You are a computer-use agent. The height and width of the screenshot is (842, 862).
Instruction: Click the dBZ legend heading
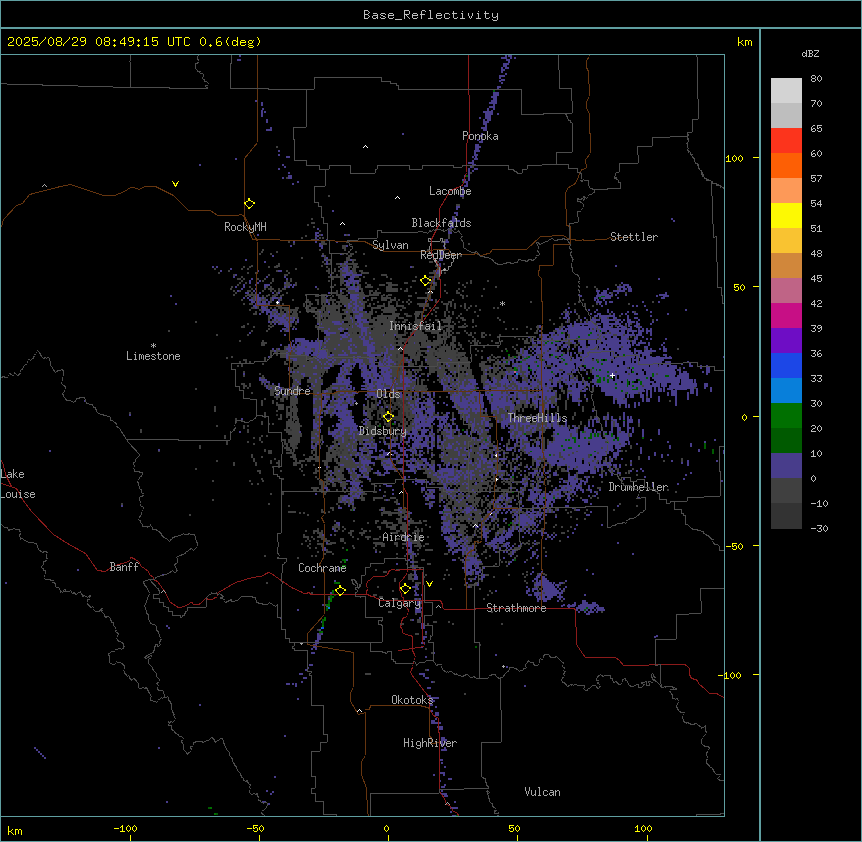(810, 54)
